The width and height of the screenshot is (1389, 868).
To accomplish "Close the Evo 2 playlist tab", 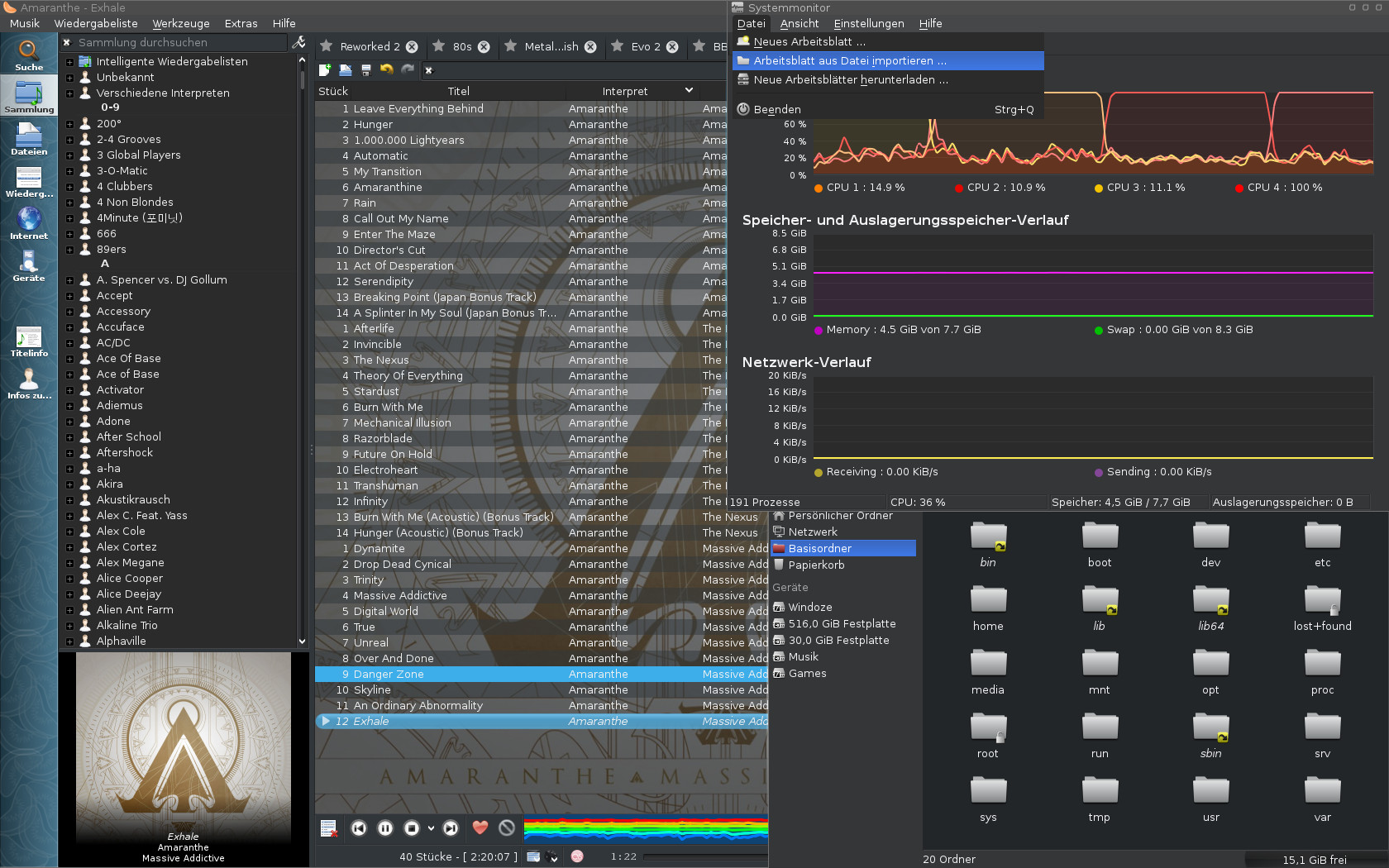I will (672, 47).
